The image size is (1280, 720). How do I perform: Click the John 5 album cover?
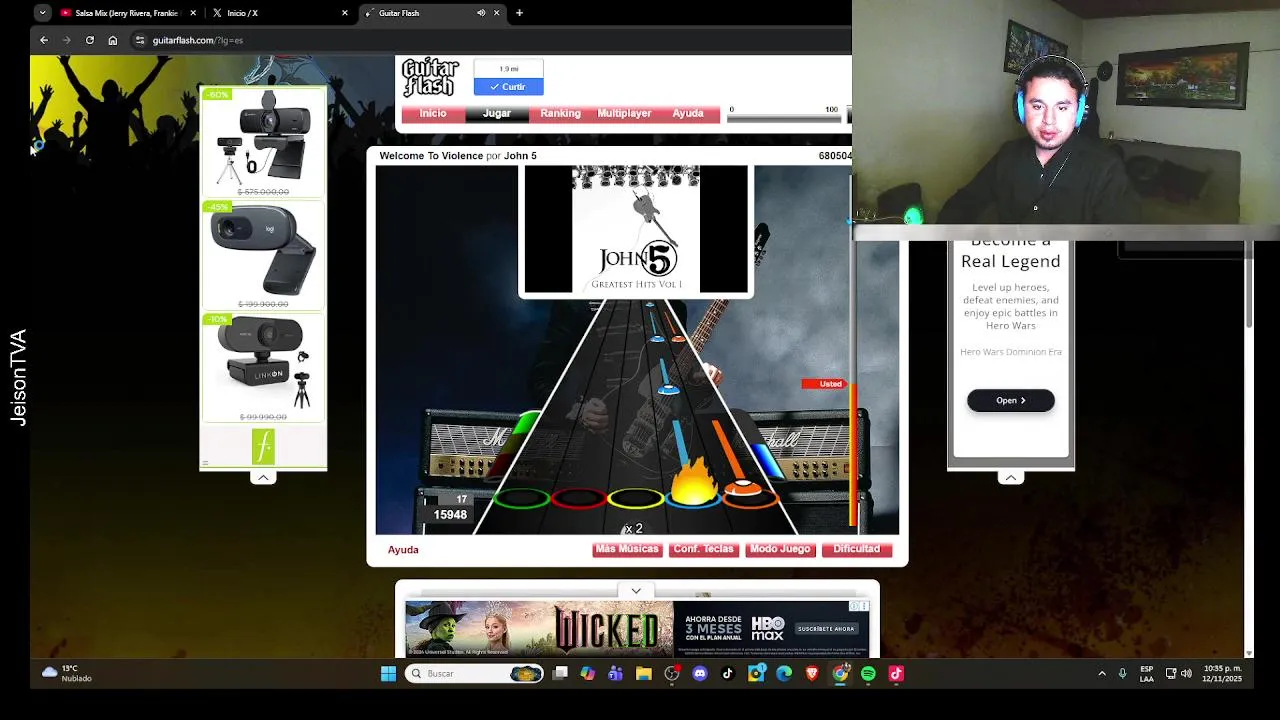click(635, 230)
